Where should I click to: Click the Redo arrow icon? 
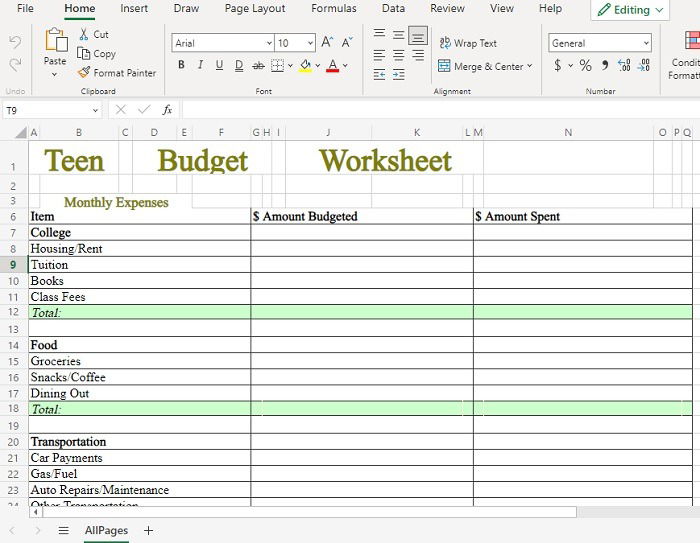coord(15,65)
